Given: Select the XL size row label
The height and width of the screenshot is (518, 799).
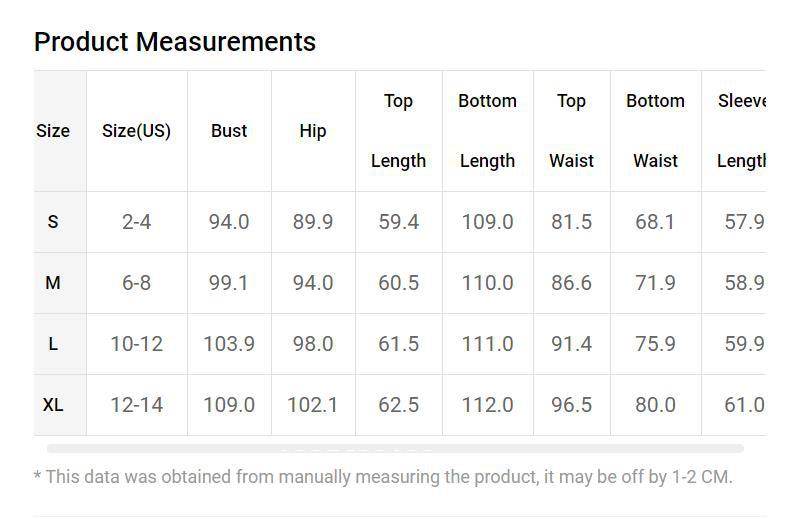Looking at the screenshot, I should pyautogui.click(x=53, y=405).
